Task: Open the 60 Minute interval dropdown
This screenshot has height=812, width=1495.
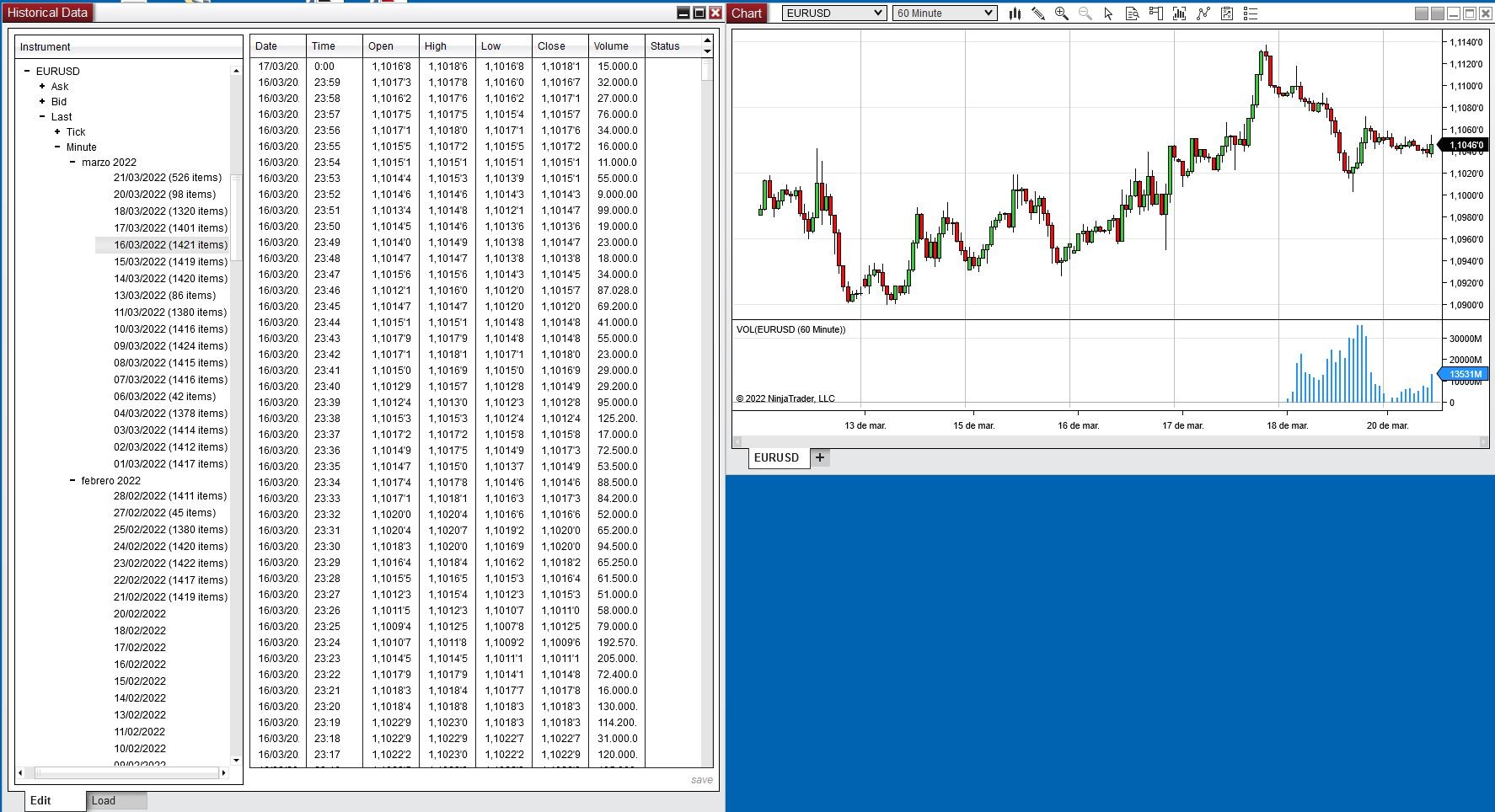Action: coord(945,13)
